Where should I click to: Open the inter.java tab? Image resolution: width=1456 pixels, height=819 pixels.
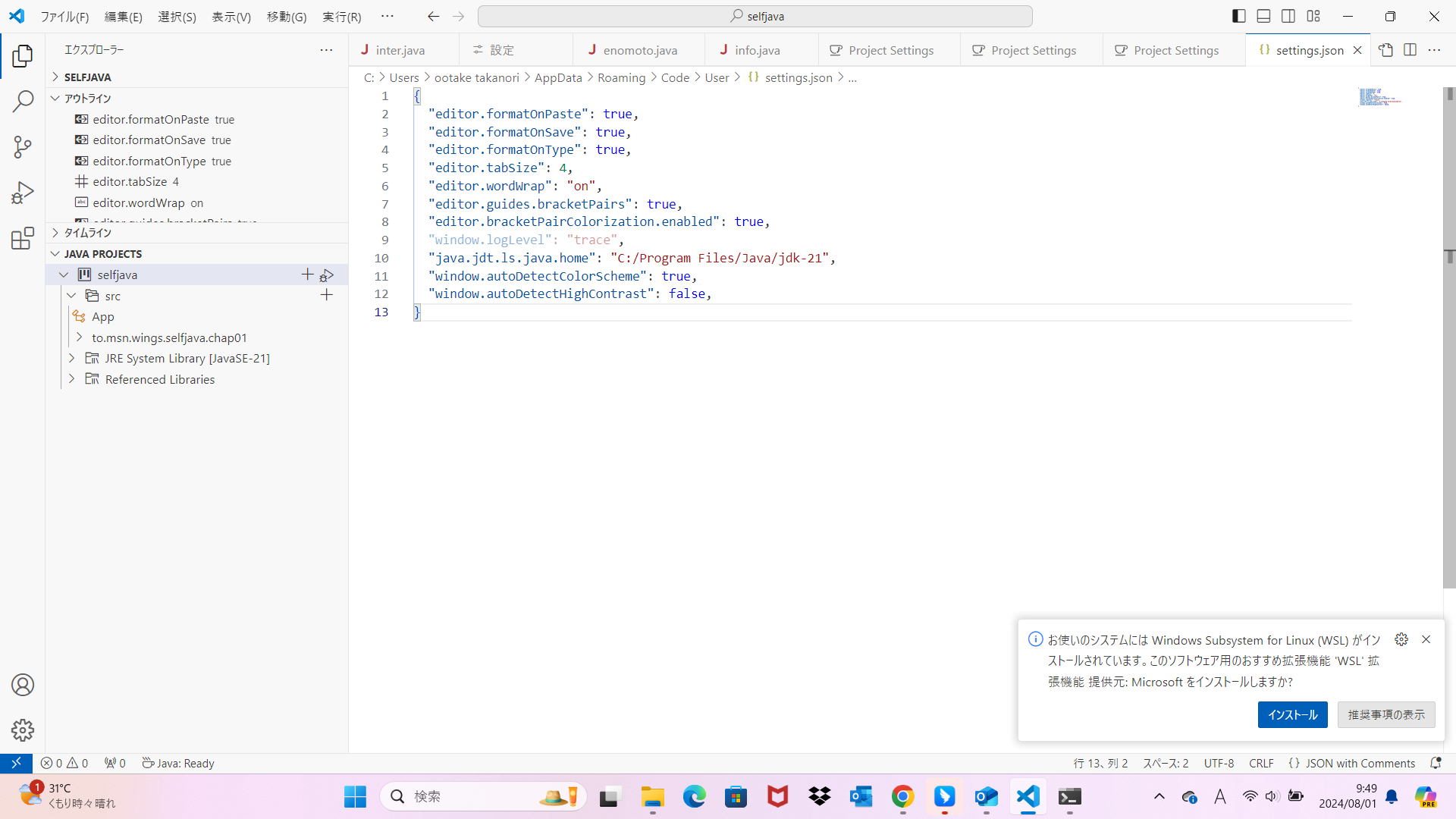400,50
